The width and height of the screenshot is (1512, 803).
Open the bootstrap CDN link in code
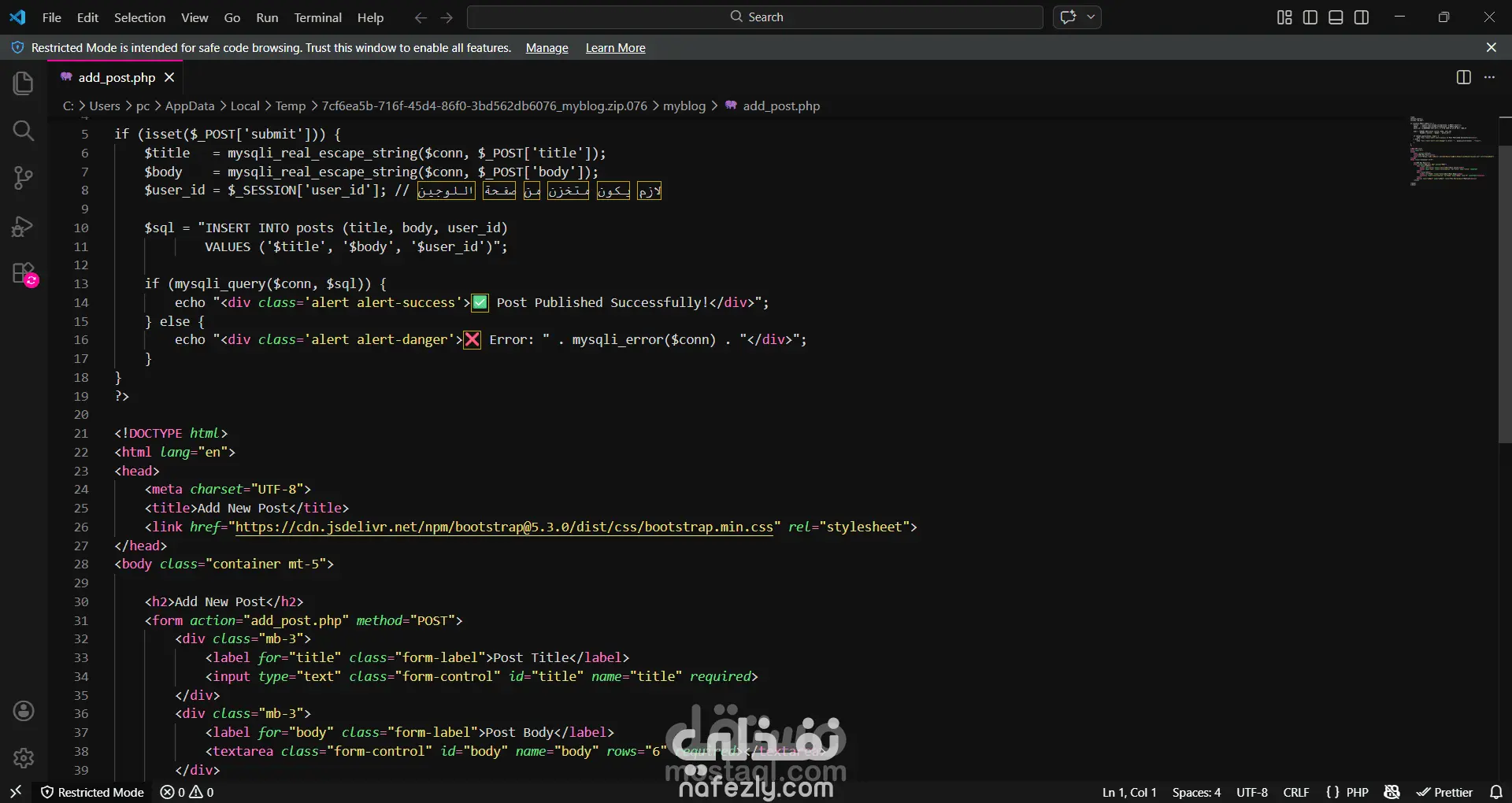click(504, 527)
